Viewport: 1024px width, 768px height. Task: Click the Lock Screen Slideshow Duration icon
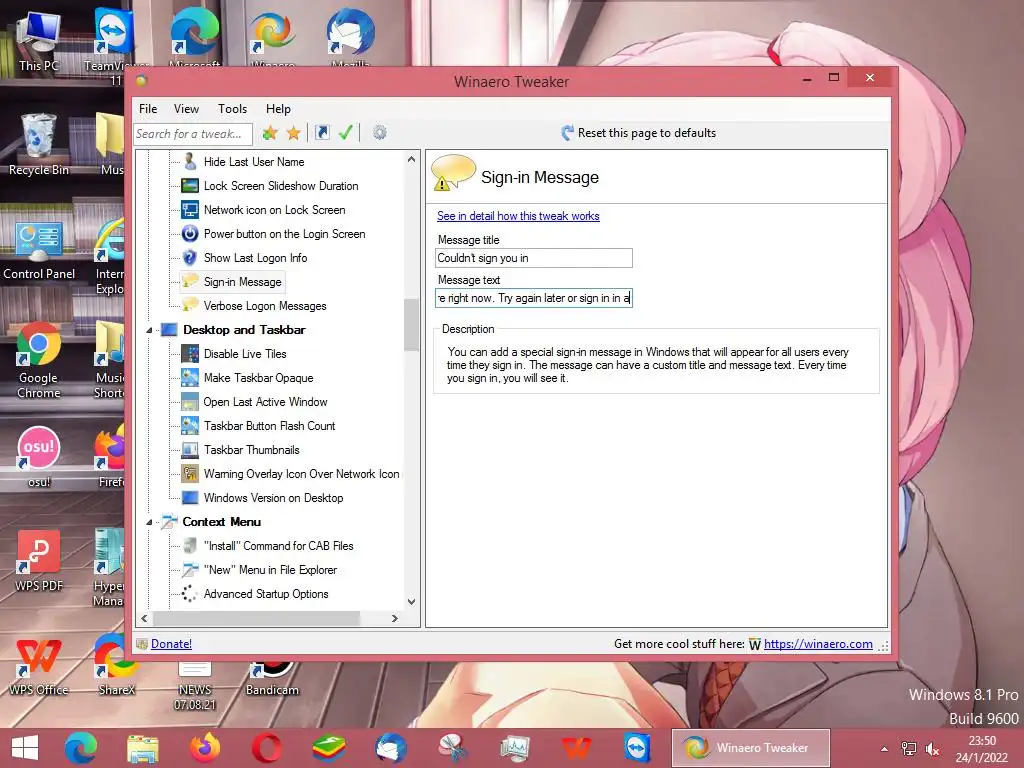(x=190, y=185)
